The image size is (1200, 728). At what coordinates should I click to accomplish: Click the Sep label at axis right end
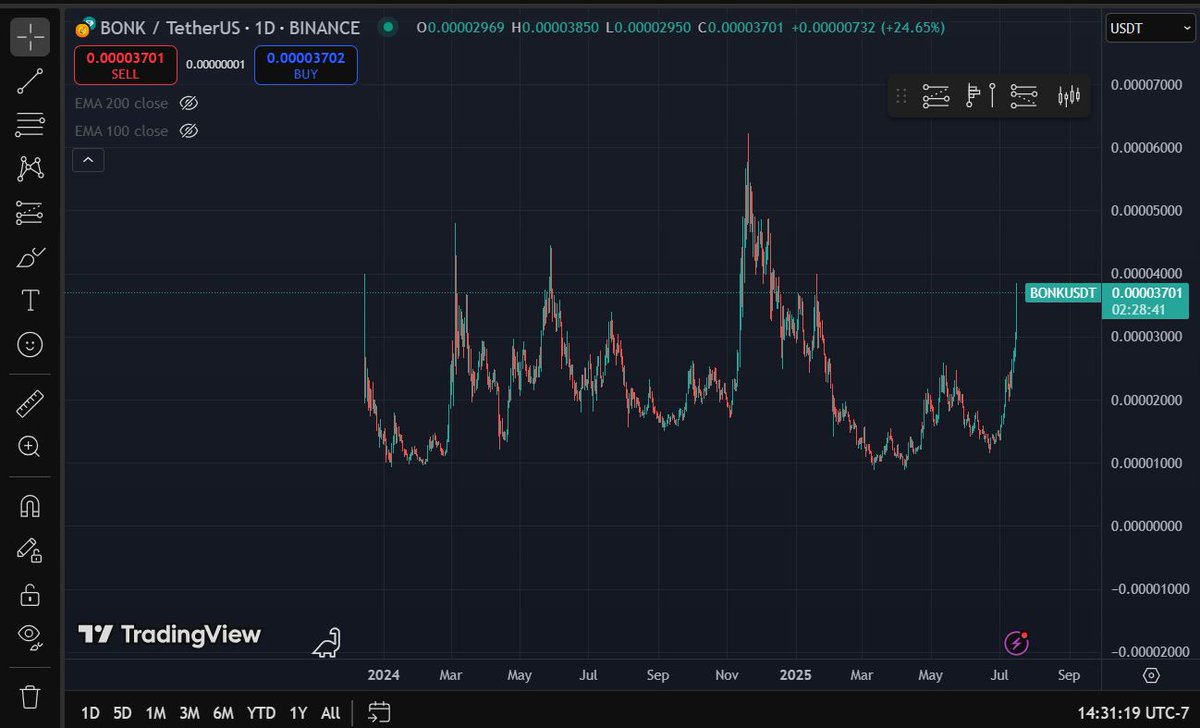pos(1068,675)
